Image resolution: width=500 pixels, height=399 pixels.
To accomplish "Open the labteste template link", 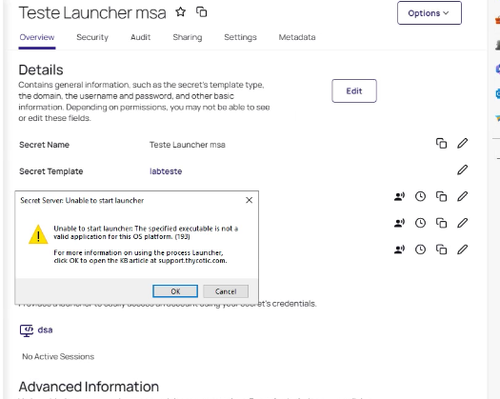I will (x=166, y=171).
